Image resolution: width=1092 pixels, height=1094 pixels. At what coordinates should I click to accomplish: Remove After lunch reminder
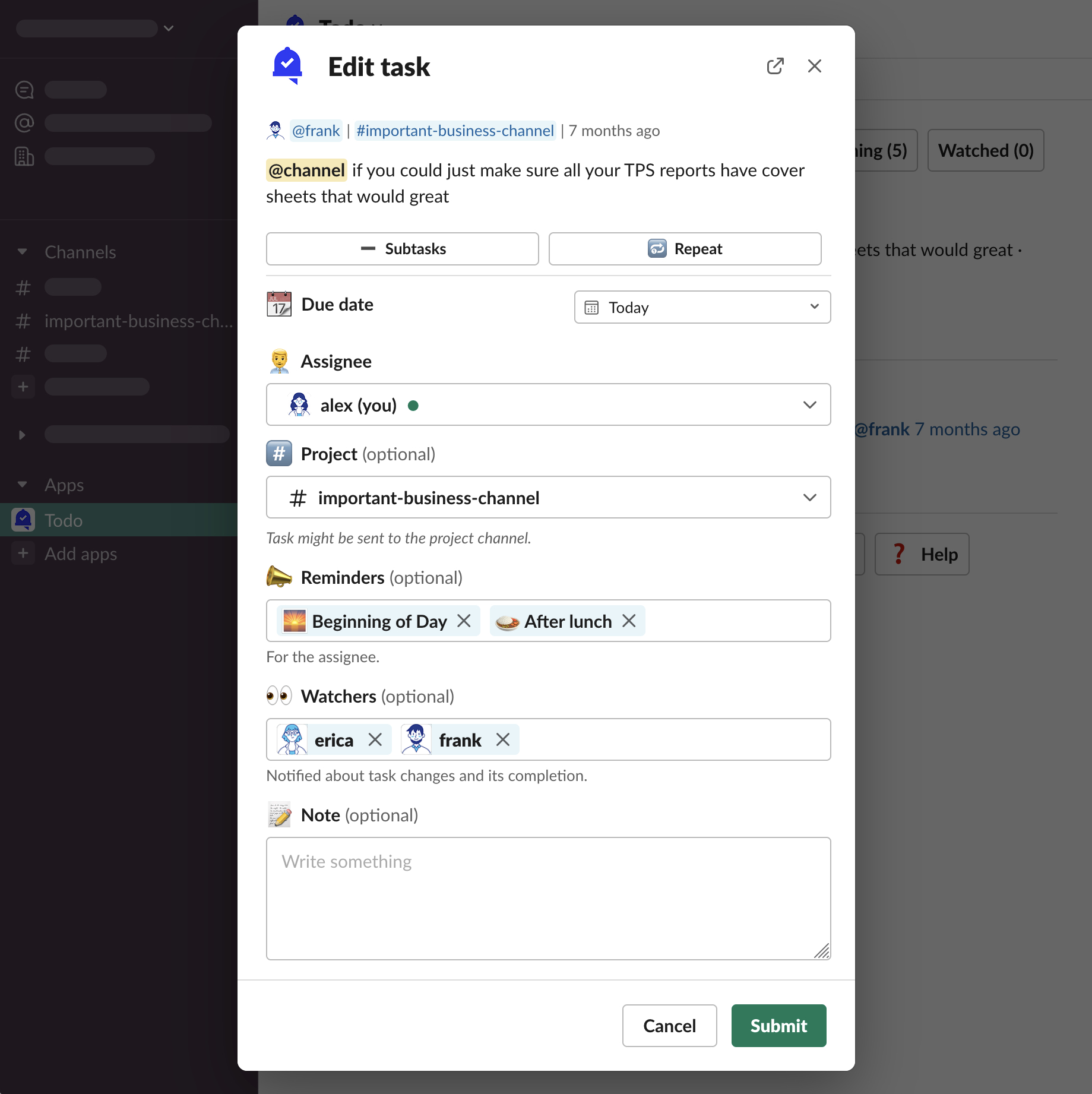click(x=629, y=621)
